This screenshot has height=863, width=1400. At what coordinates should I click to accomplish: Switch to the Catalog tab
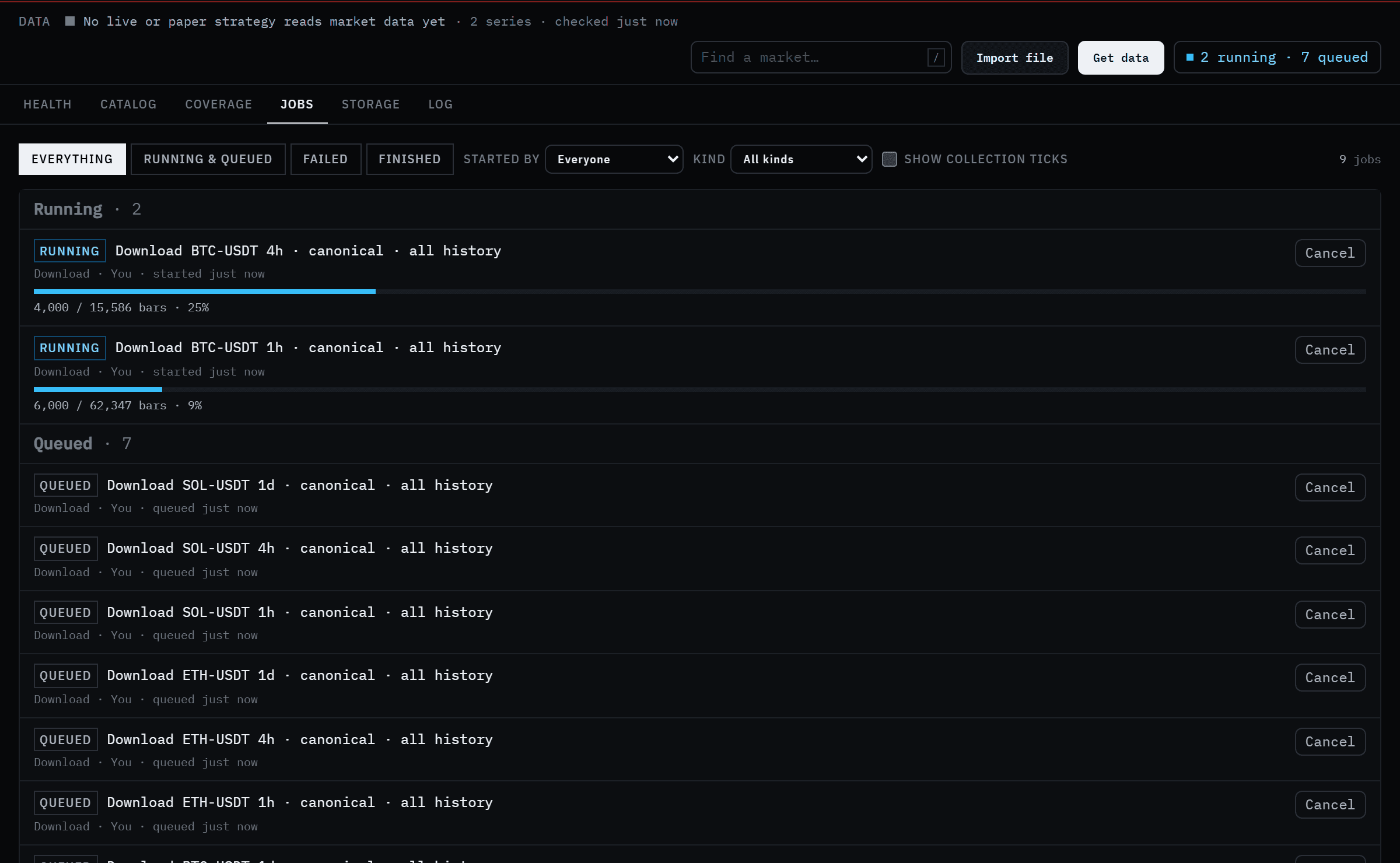(128, 104)
